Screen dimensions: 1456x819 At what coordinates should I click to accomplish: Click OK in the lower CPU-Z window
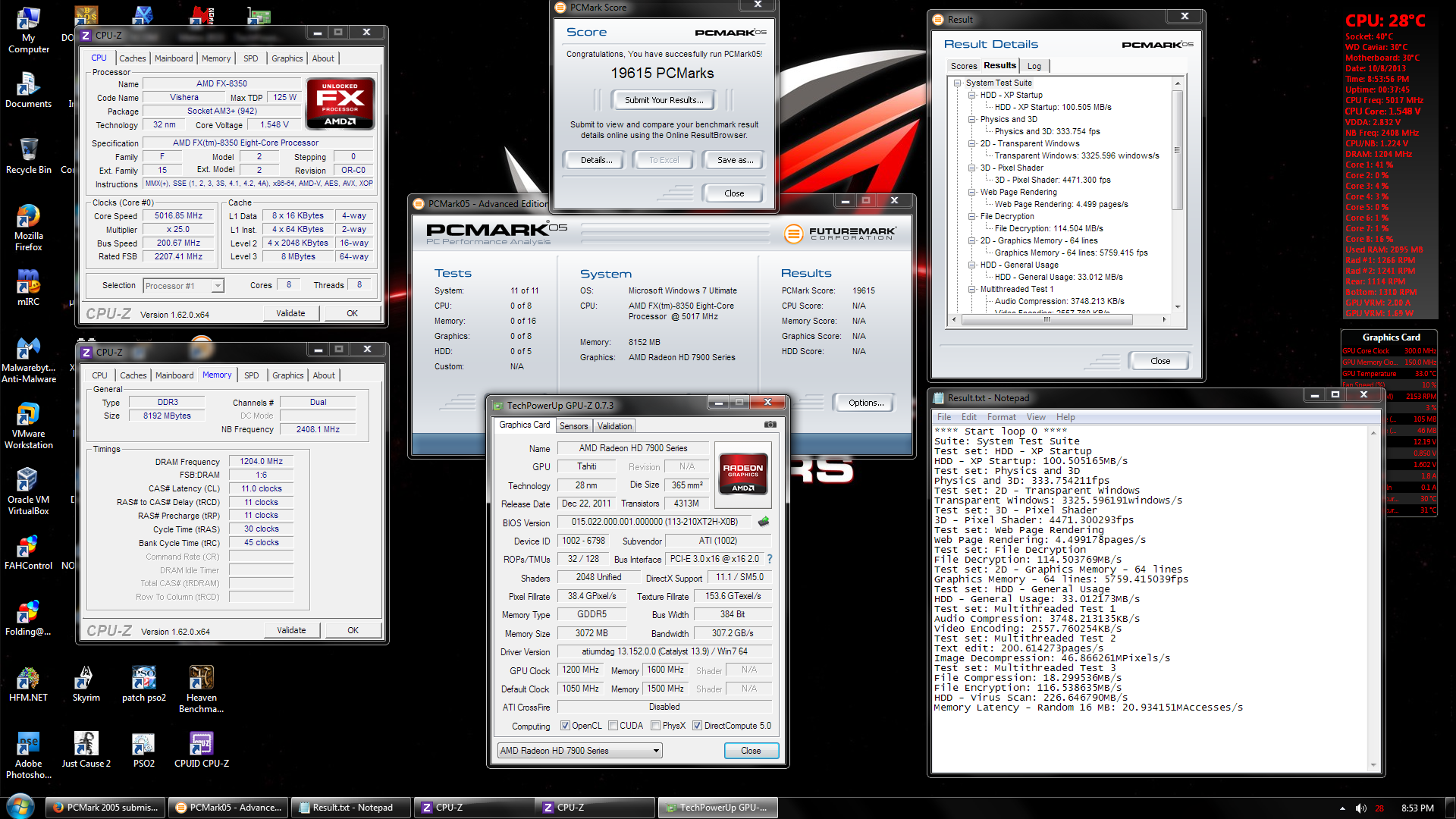[353, 630]
